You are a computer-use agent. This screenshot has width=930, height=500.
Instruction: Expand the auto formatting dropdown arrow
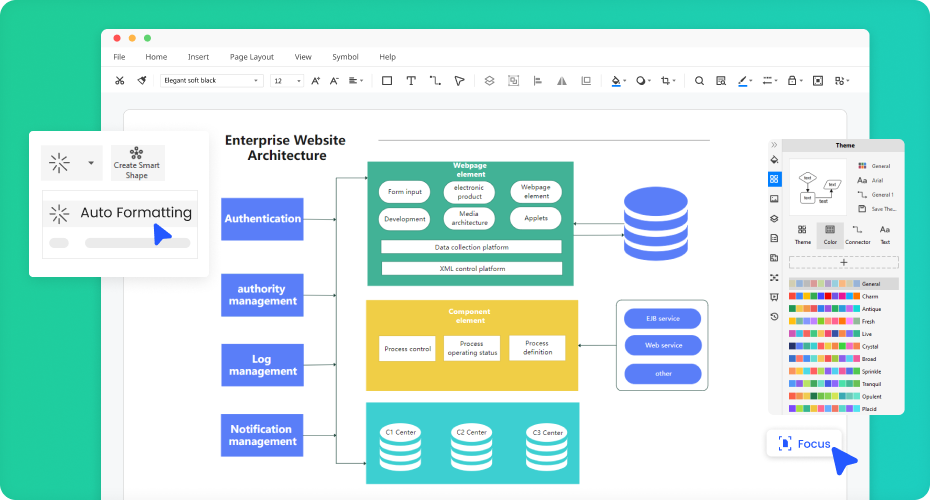(x=91, y=162)
